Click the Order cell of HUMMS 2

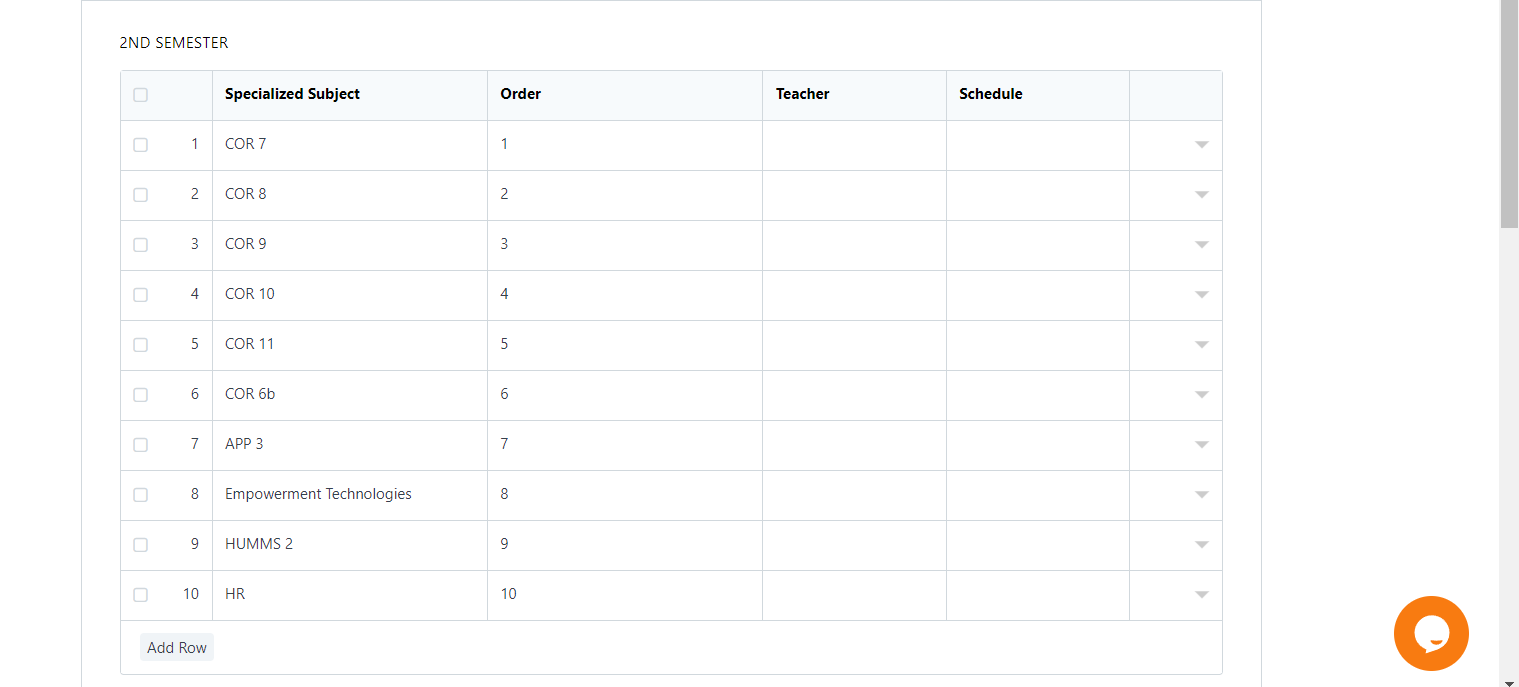tap(625, 545)
